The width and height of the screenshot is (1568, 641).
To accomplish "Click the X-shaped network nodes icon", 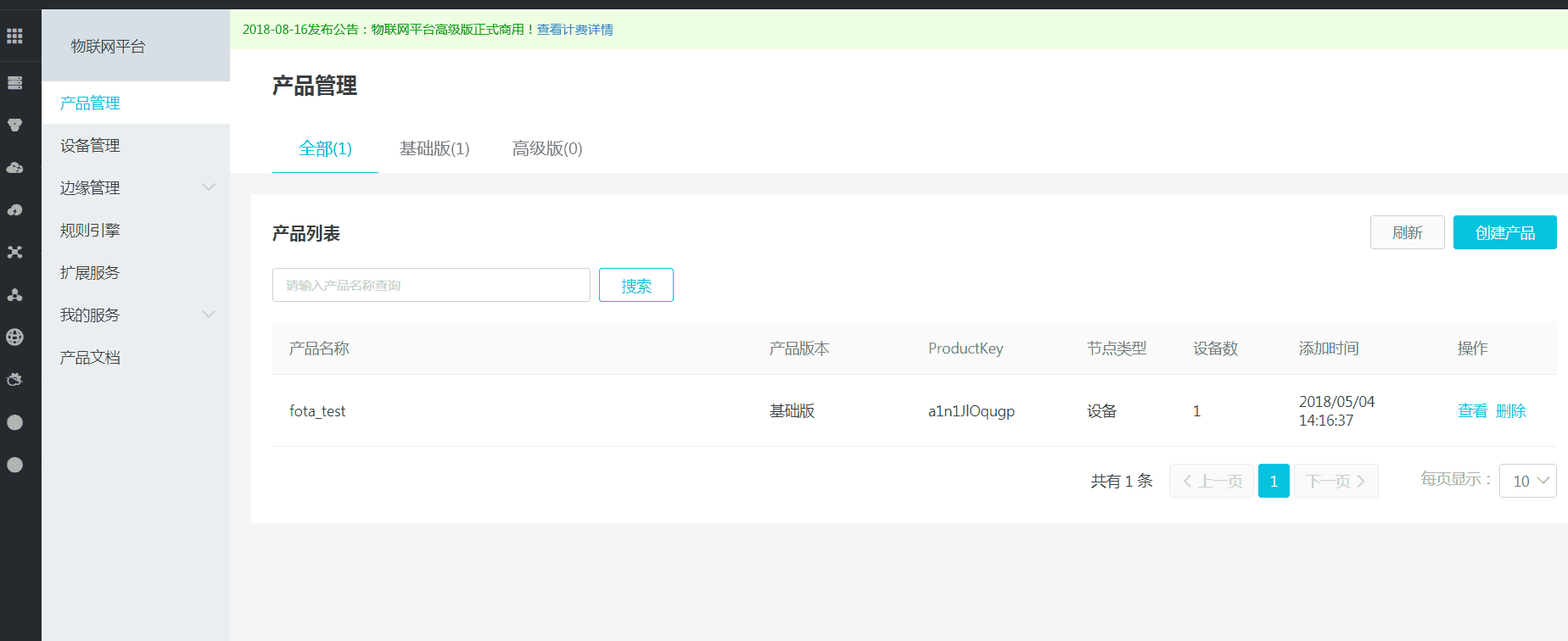I will tap(14, 252).
